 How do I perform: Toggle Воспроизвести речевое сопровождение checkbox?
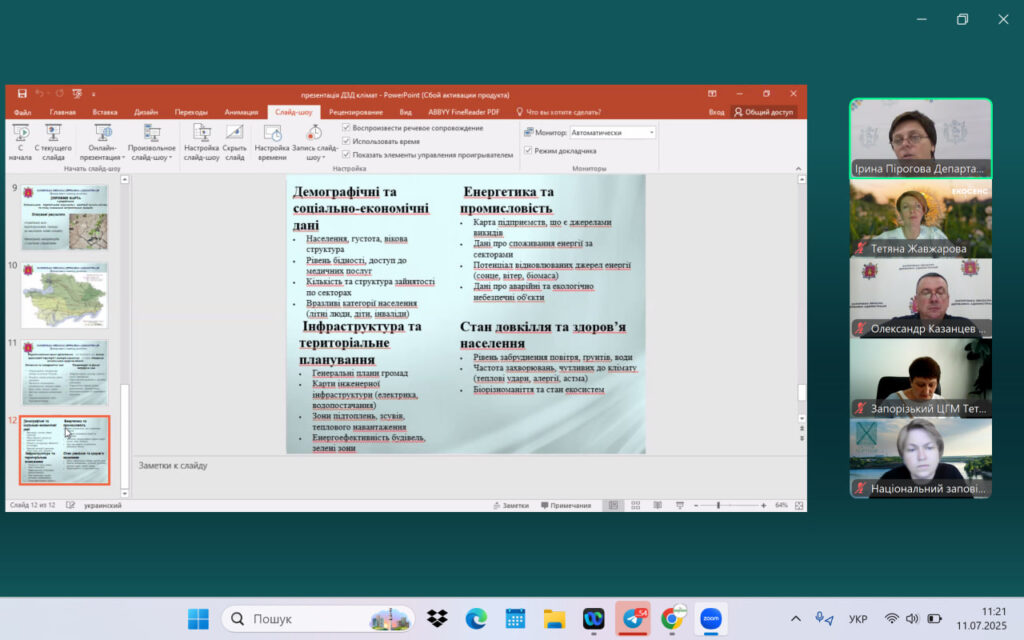tap(347, 128)
